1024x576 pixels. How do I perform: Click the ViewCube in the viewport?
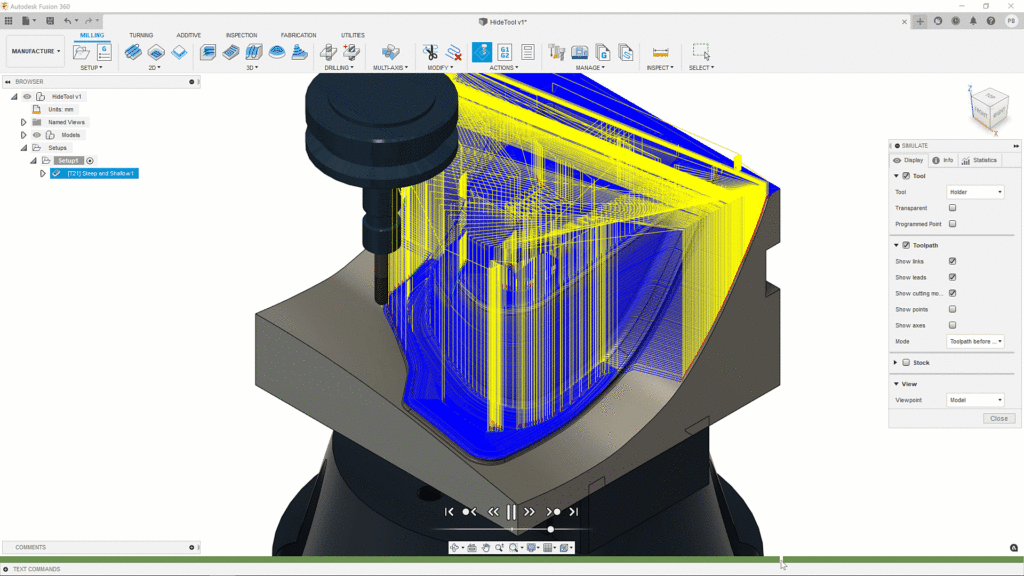[990, 109]
